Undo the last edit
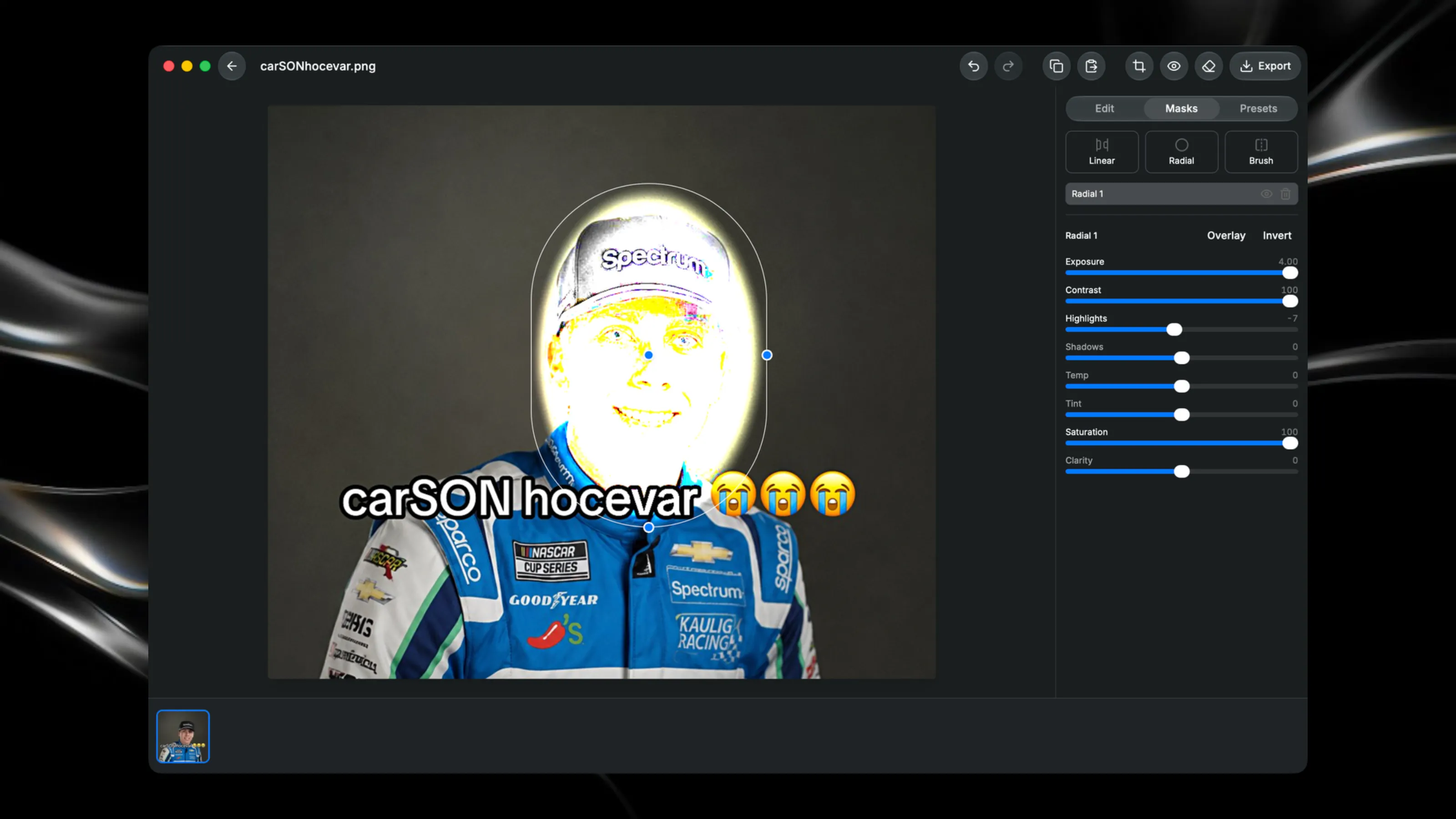 coord(973,66)
